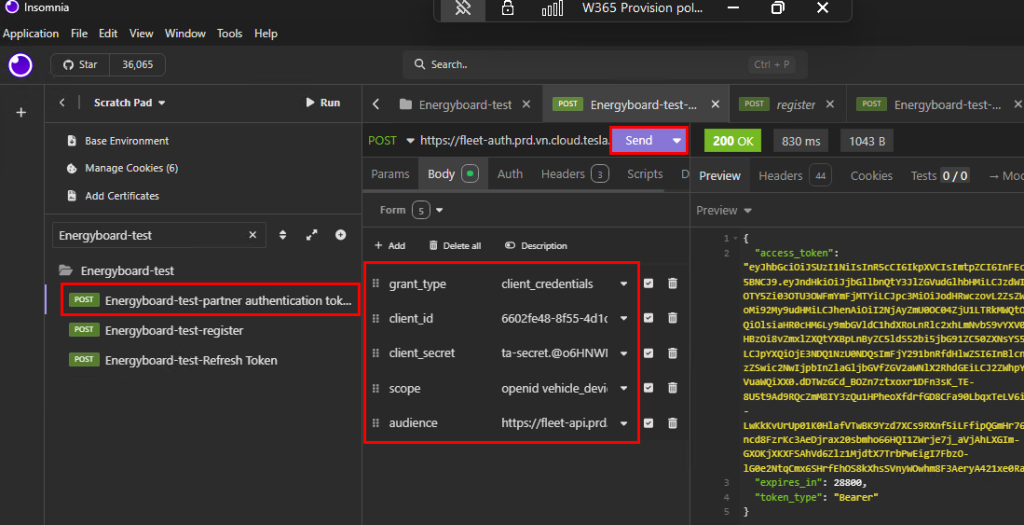Open the POST method dropdown
Viewport: 1024px width, 525px height.
pos(391,141)
